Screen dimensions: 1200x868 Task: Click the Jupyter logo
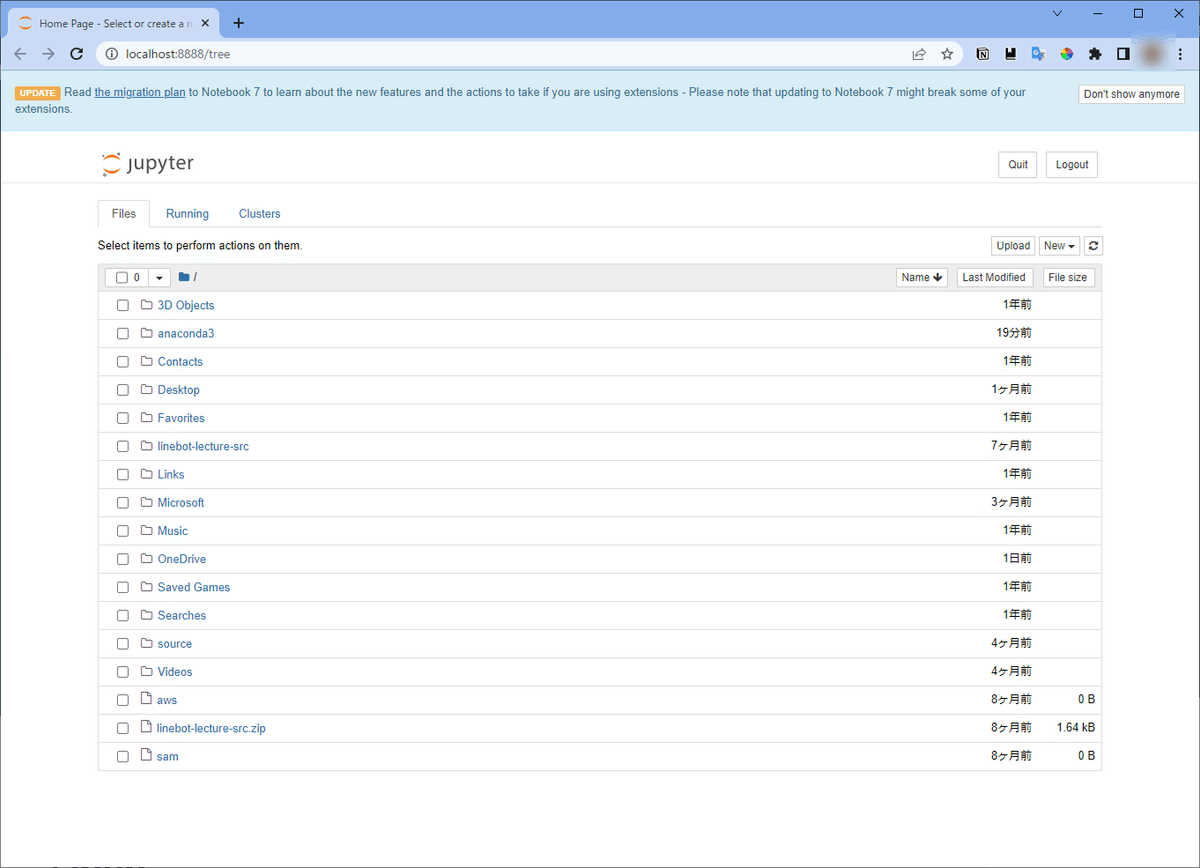148,164
